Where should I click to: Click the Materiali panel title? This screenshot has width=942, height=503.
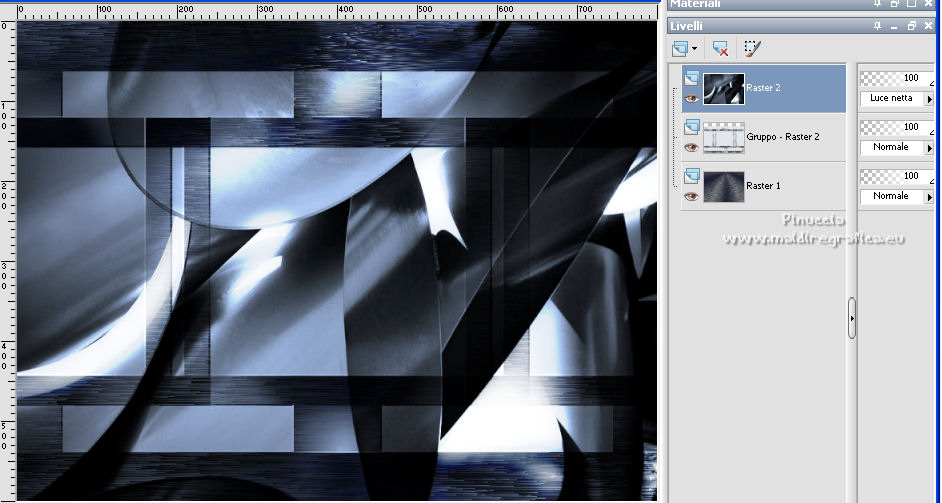(695, 4)
